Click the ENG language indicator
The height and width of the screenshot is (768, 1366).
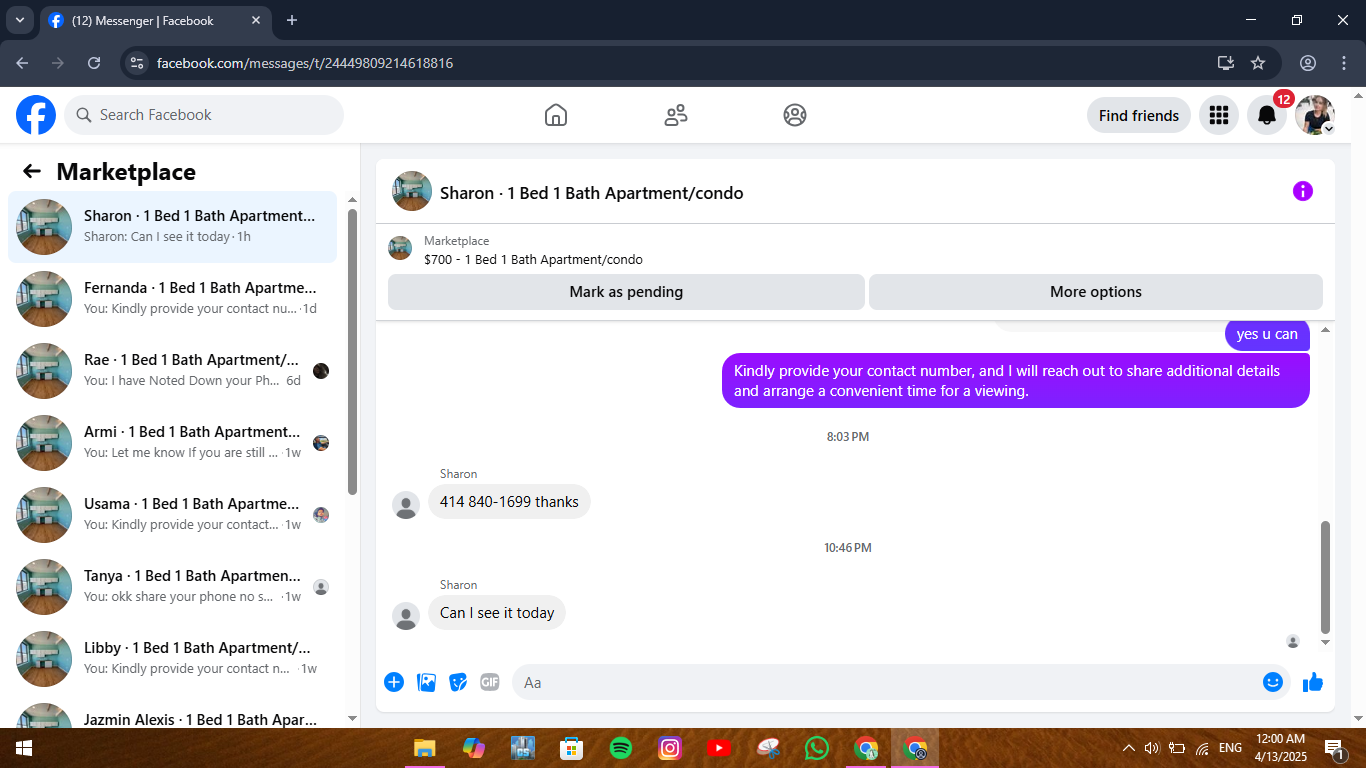click(1231, 748)
